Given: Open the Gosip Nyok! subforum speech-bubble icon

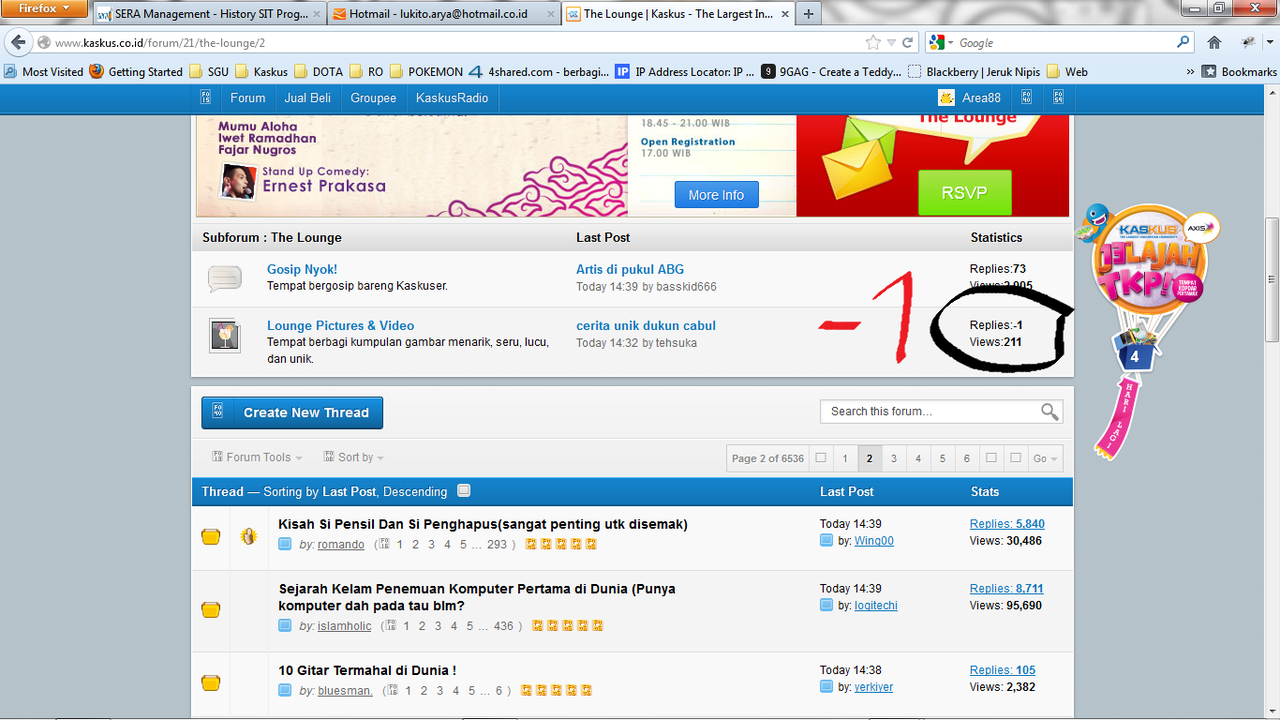Looking at the screenshot, I should tap(225, 278).
